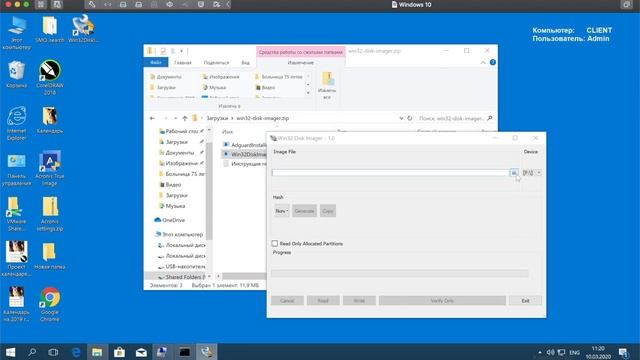Choose Больница 75 летие destination in ribbon gallery

point(278,77)
